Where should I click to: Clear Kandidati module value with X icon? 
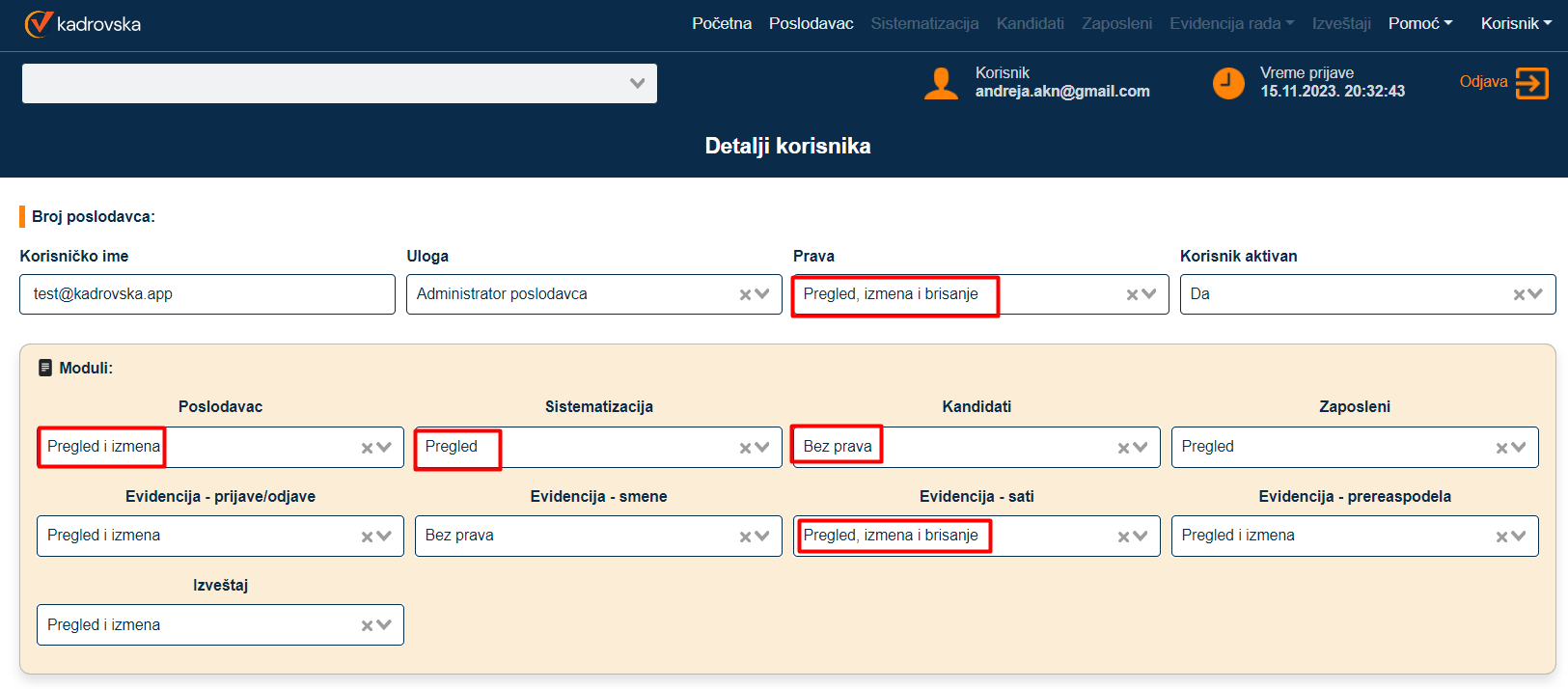(1124, 448)
